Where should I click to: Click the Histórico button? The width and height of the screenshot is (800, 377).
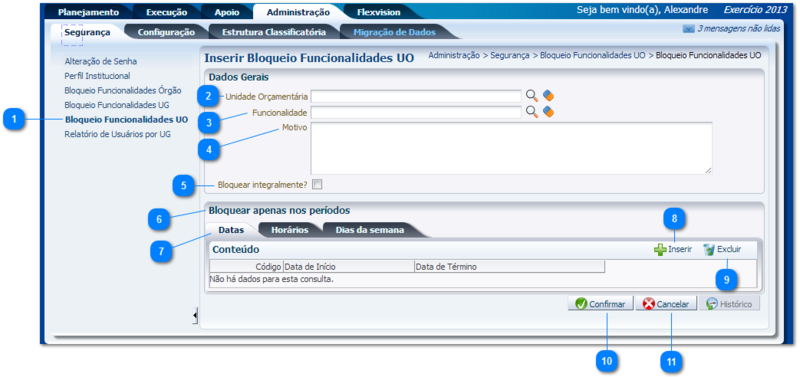click(x=729, y=304)
